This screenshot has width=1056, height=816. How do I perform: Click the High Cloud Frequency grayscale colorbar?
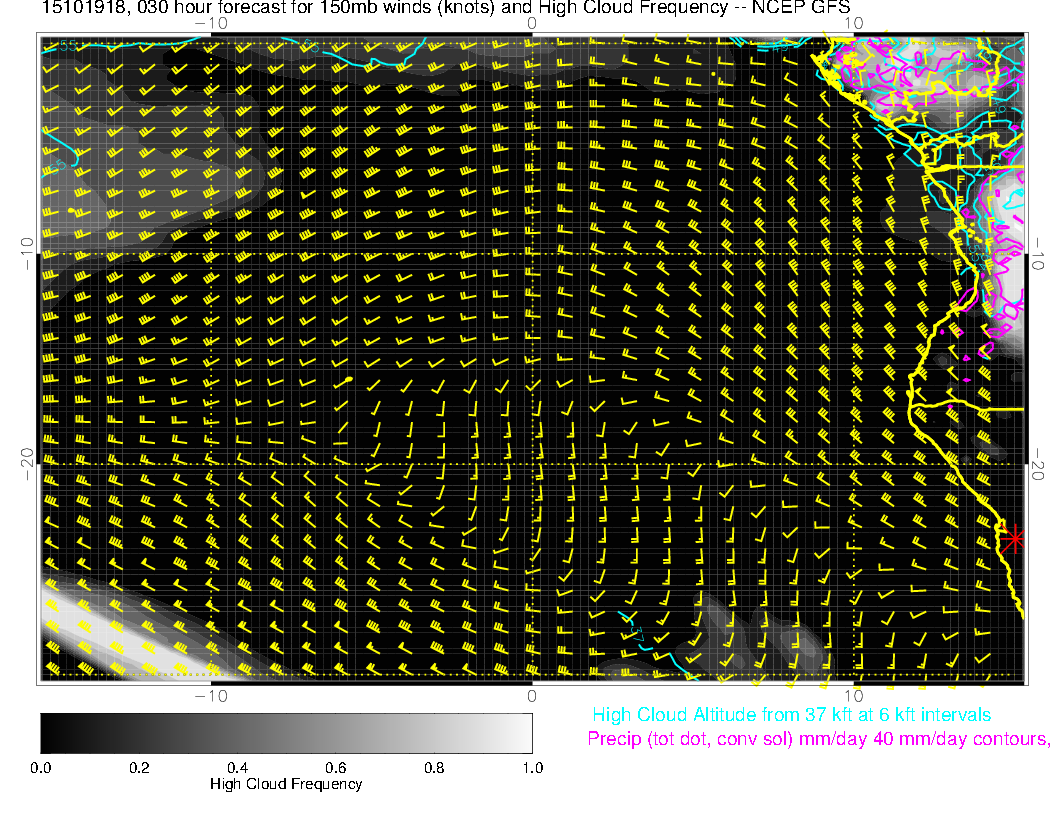286,733
